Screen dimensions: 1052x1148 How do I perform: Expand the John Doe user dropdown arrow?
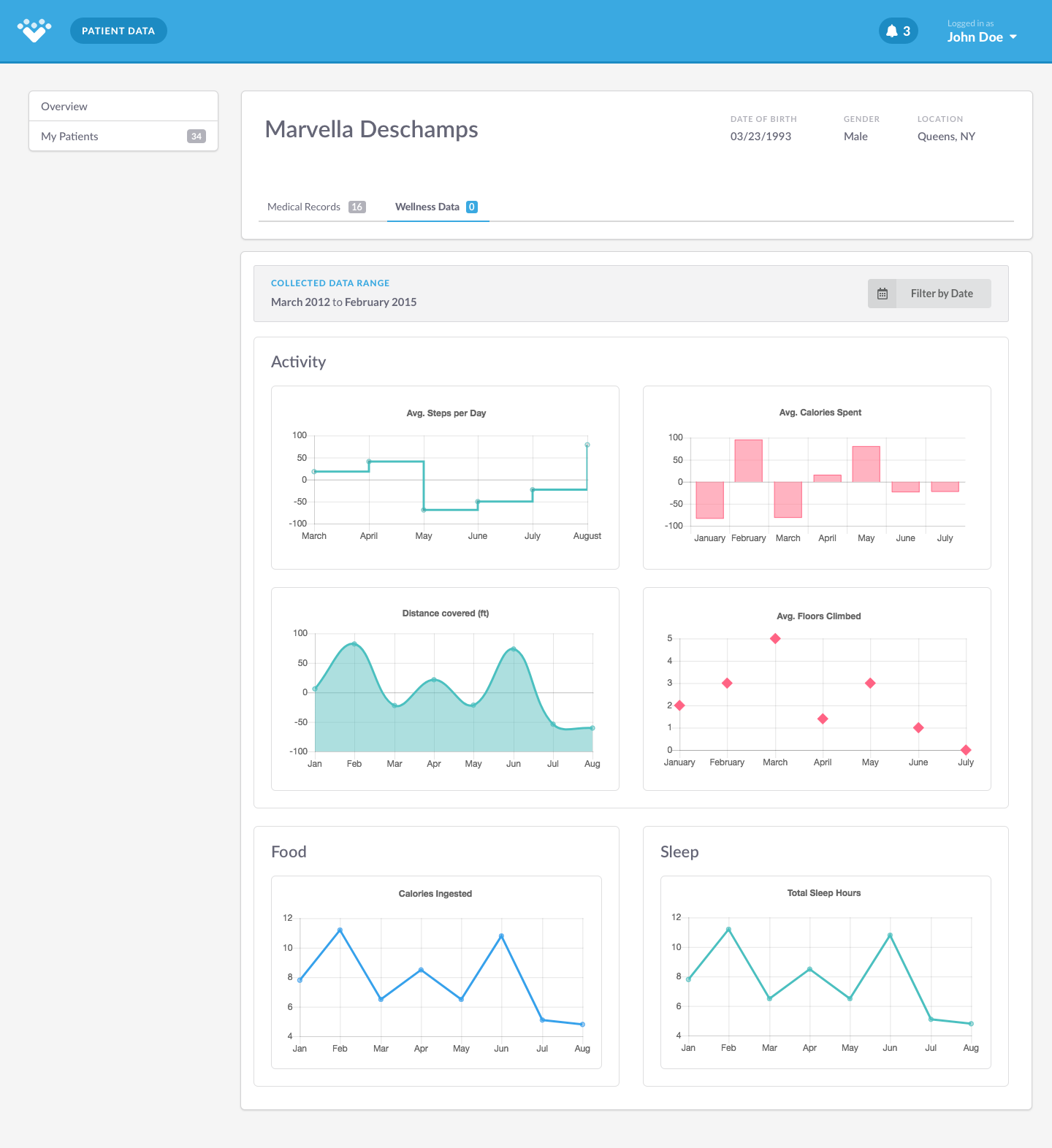1013,37
